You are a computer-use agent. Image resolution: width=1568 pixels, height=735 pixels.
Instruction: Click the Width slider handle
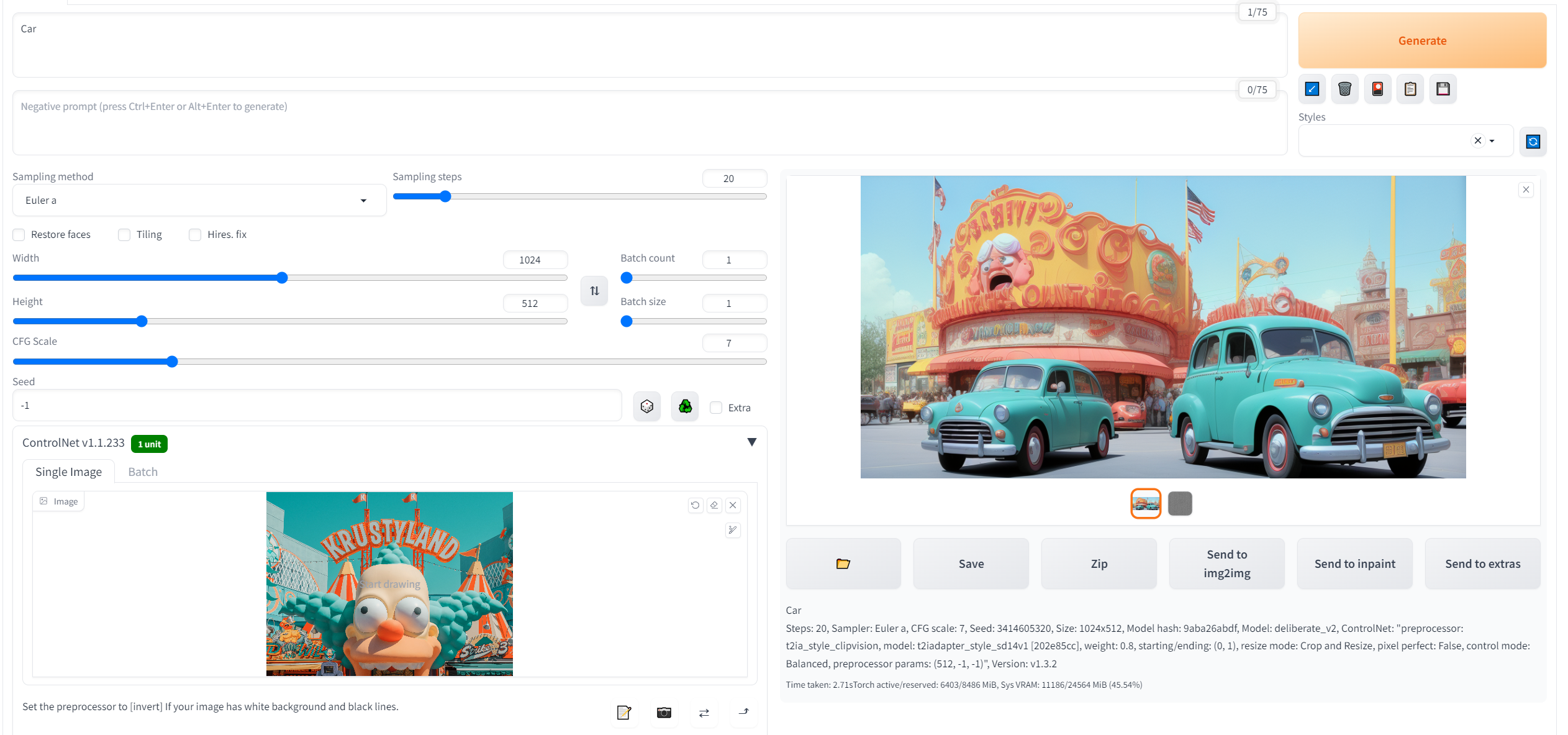pos(282,278)
